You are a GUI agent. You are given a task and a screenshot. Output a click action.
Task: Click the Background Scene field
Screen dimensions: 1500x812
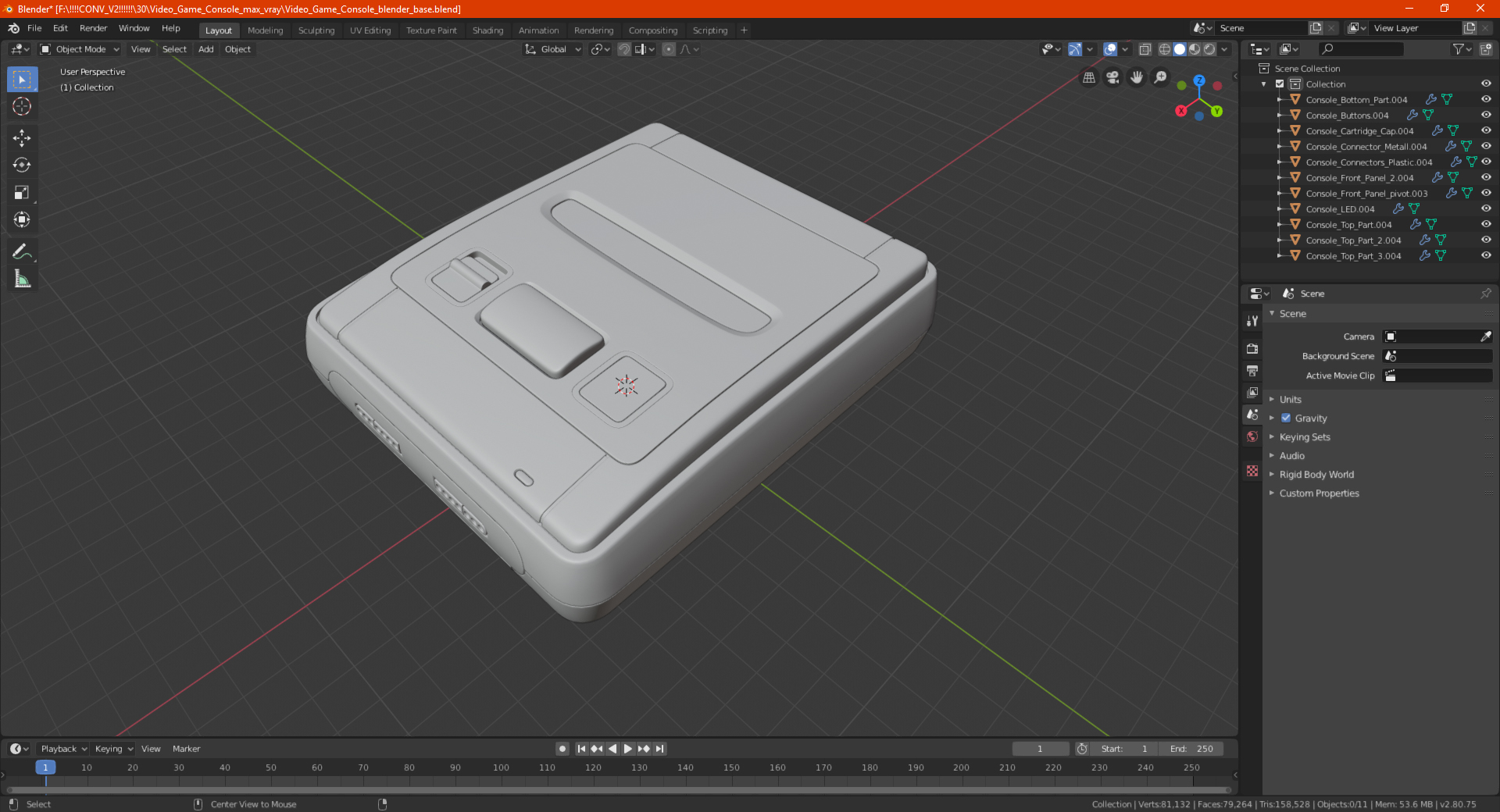pos(1437,356)
